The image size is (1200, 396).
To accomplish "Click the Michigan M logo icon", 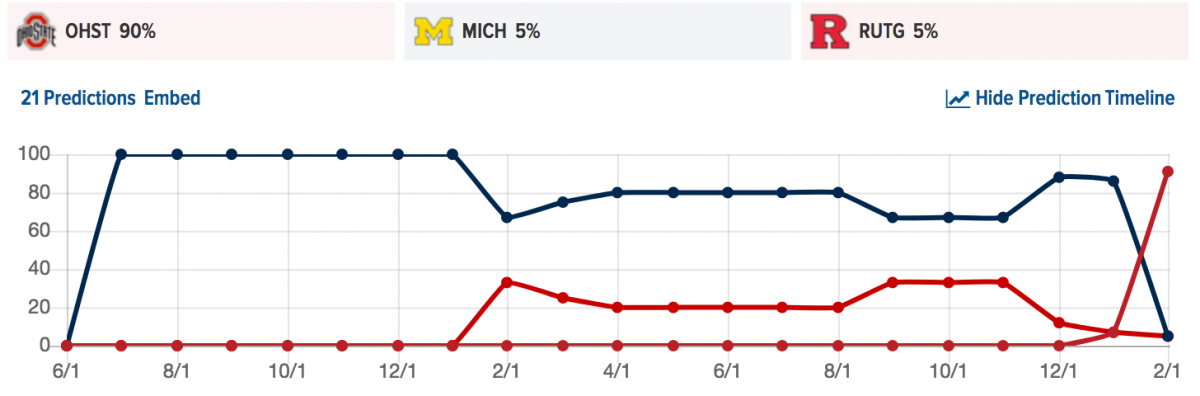I will coord(433,31).
